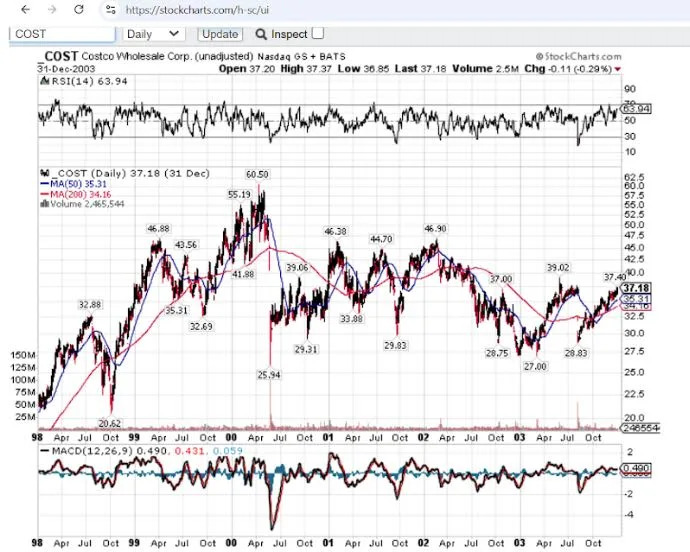Select the 46.88 high price label

(158, 228)
